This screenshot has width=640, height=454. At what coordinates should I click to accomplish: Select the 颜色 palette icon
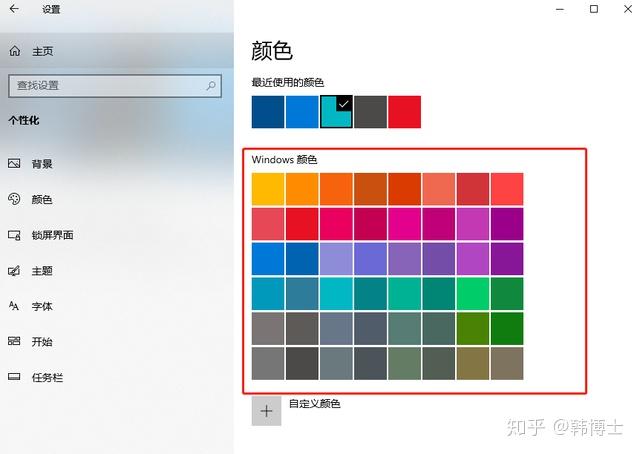pos(14,199)
